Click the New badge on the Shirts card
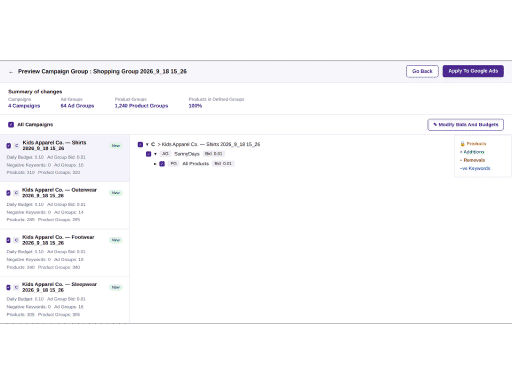Screen dimensions: 512x384 tap(116, 146)
